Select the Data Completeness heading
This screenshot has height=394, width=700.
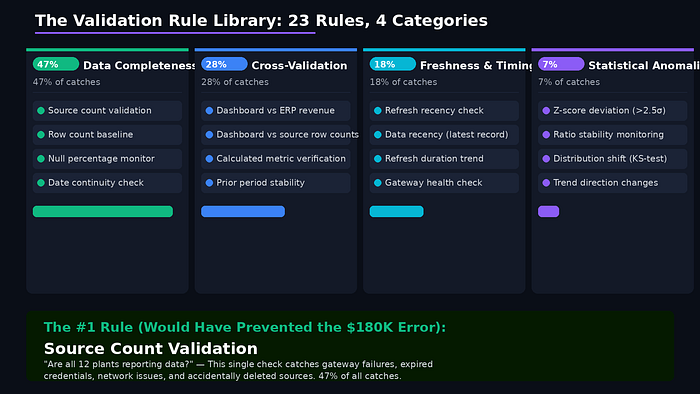[139, 66]
